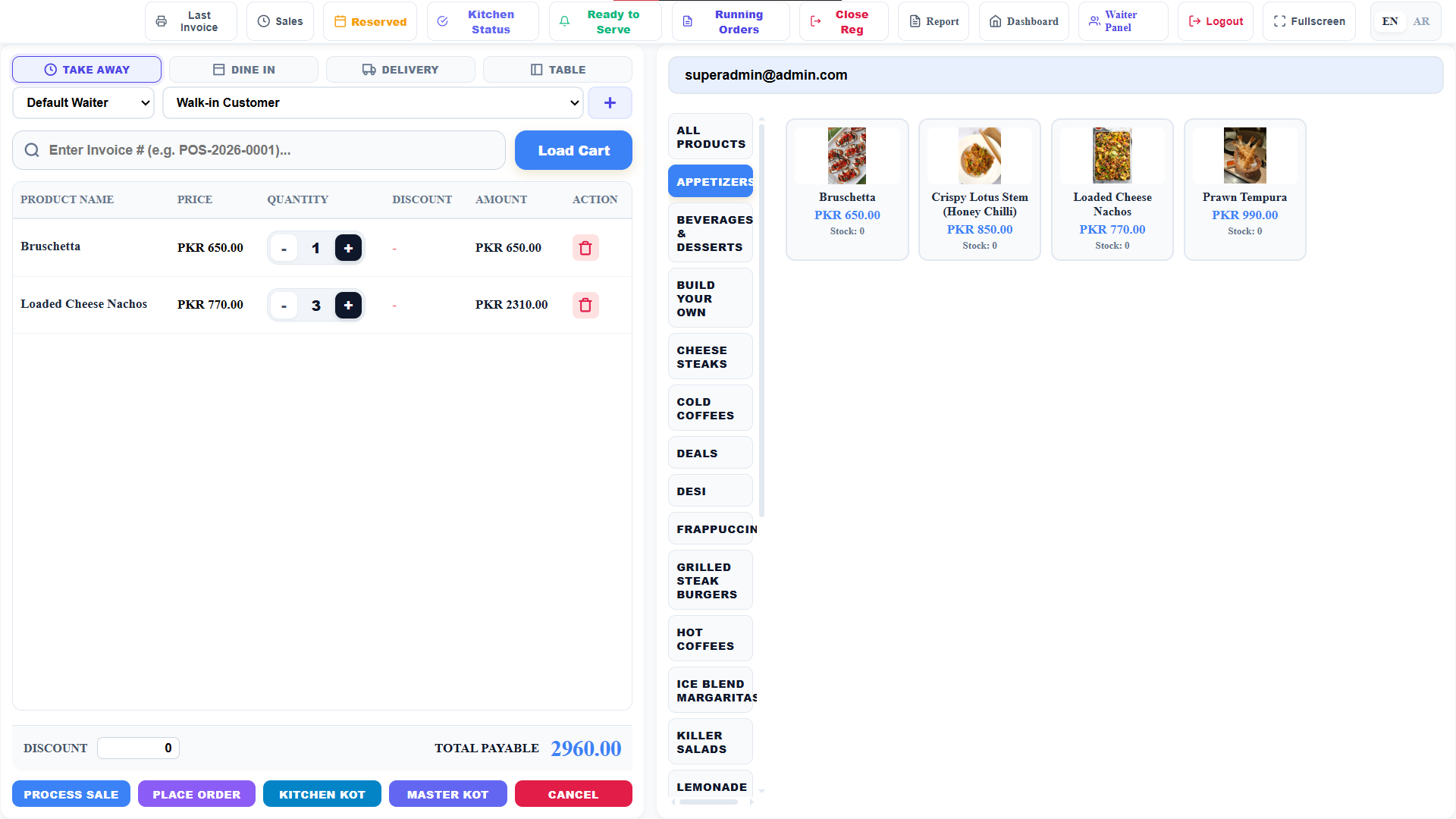This screenshot has height=819, width=1456.
Task: Focus the invoice number search field
Action: [259, 150]
